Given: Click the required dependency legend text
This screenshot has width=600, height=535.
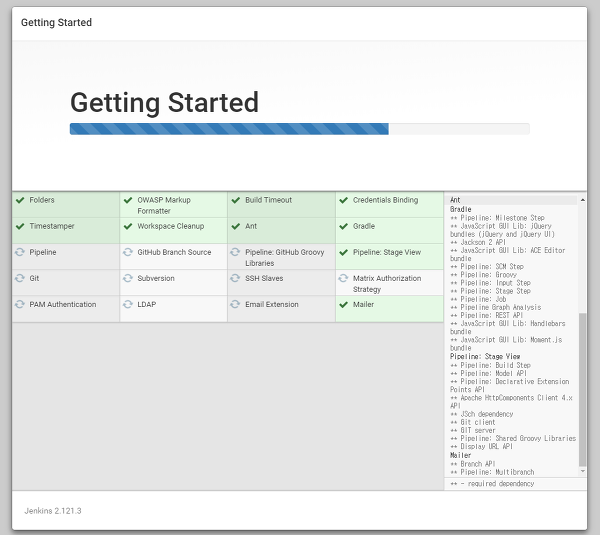Looking at the screenshot, I should click(492, 484).
